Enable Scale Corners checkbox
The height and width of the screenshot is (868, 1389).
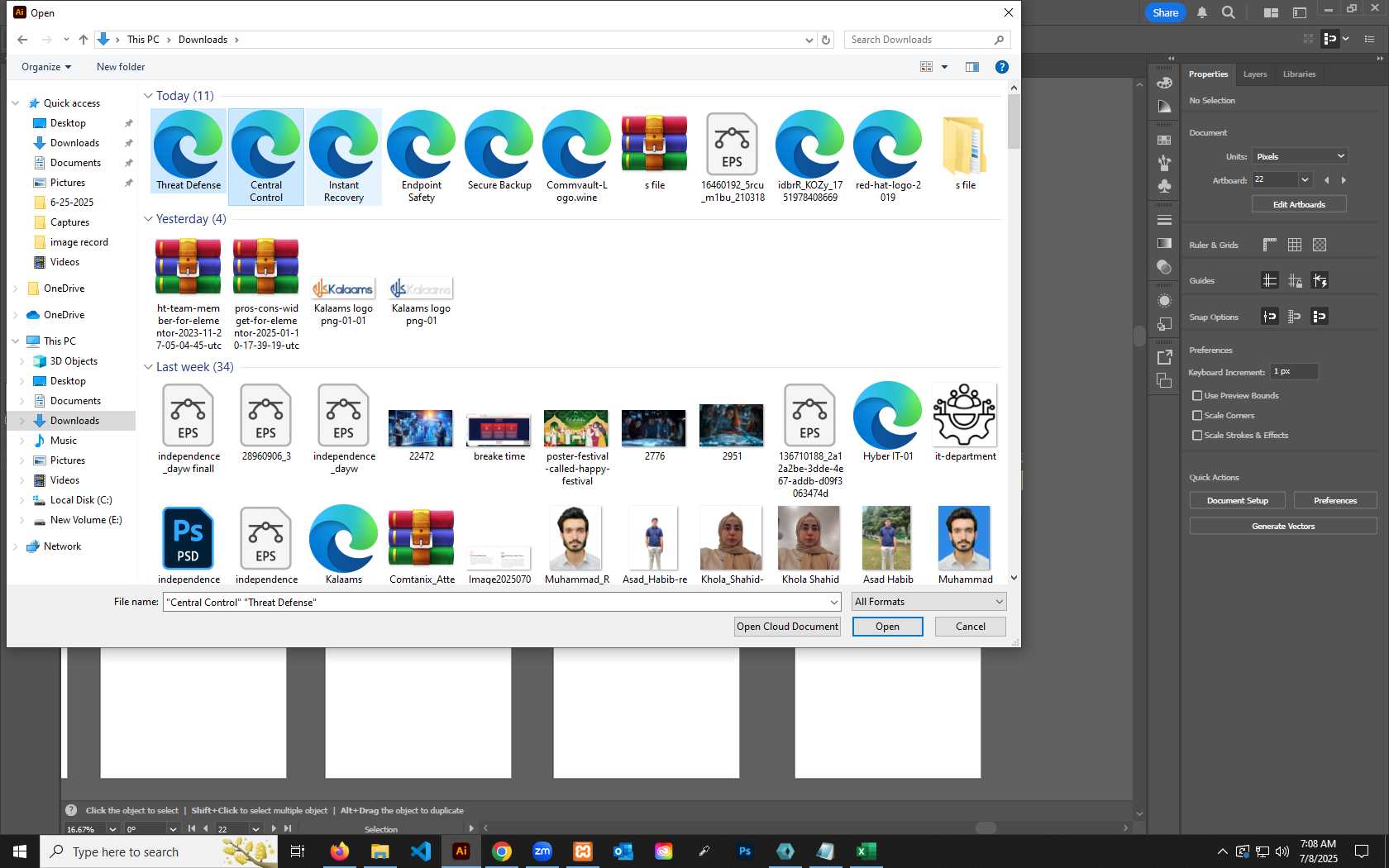click(x=1197, y=416)
